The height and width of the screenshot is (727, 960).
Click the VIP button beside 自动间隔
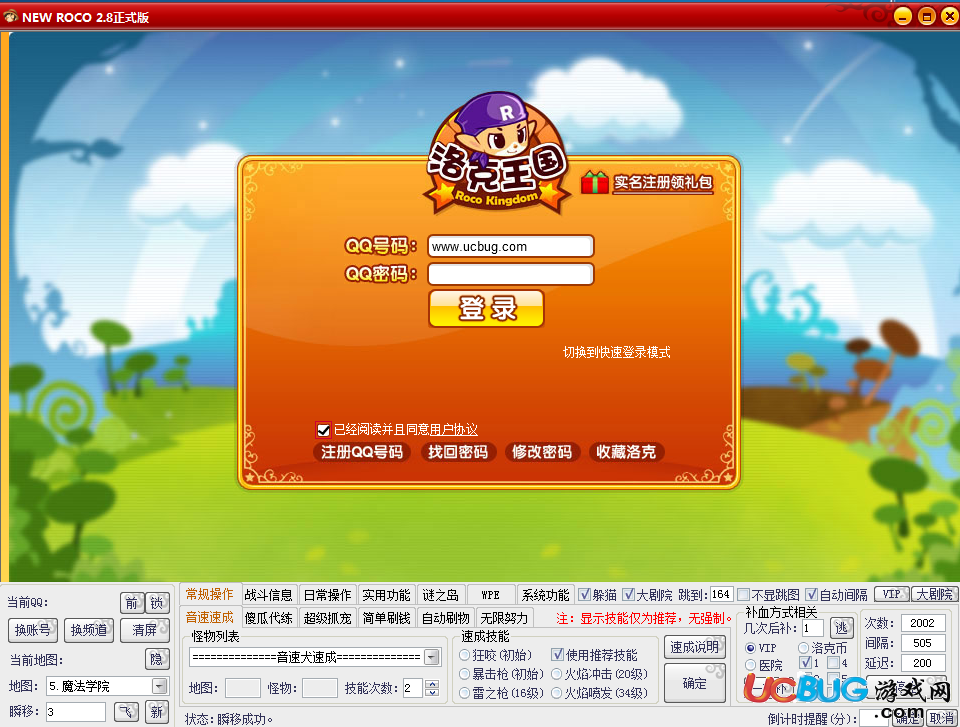coord(891,594)
